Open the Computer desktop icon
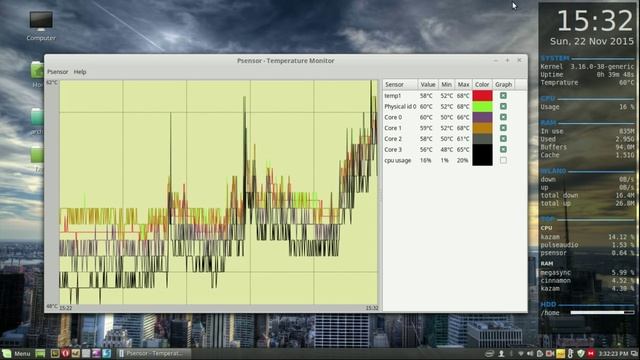Image resolution: width=640 pixels, height=360 pixels. click(41, 26)
